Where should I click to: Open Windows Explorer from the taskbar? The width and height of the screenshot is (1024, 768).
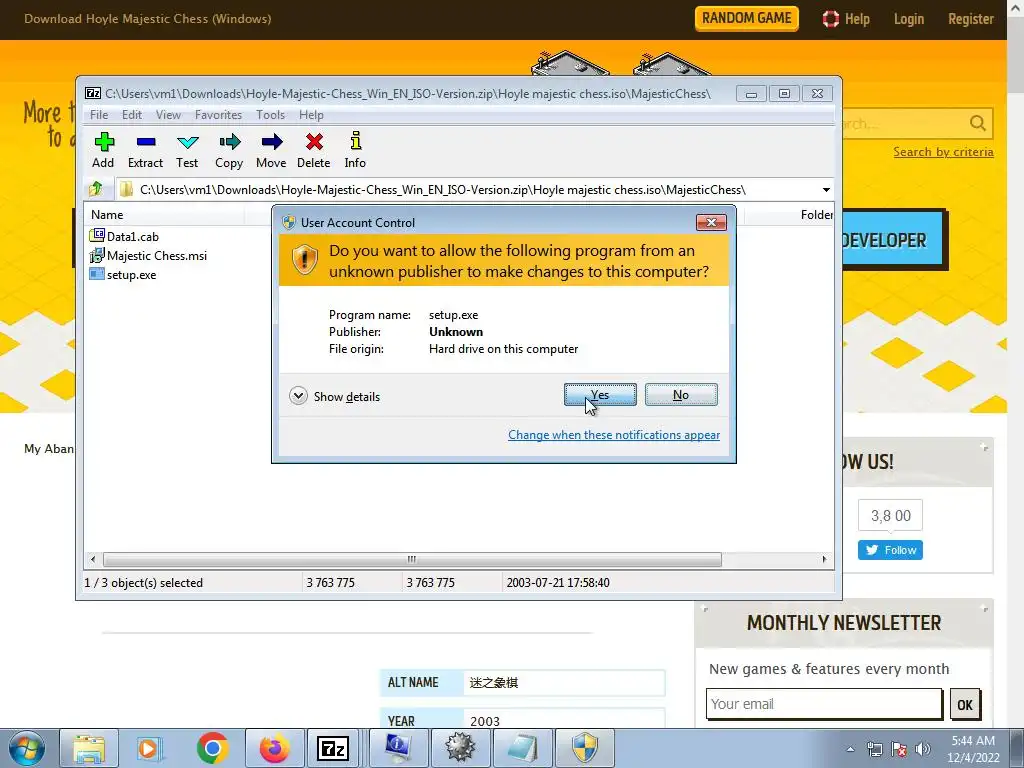tap(89, 748)
